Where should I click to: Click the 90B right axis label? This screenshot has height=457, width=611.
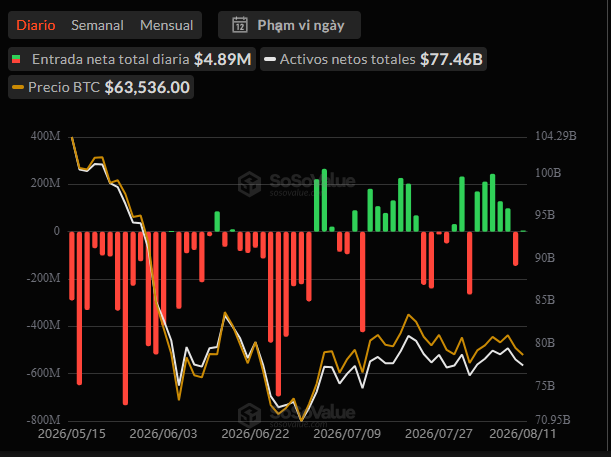[x=545, y=258]
